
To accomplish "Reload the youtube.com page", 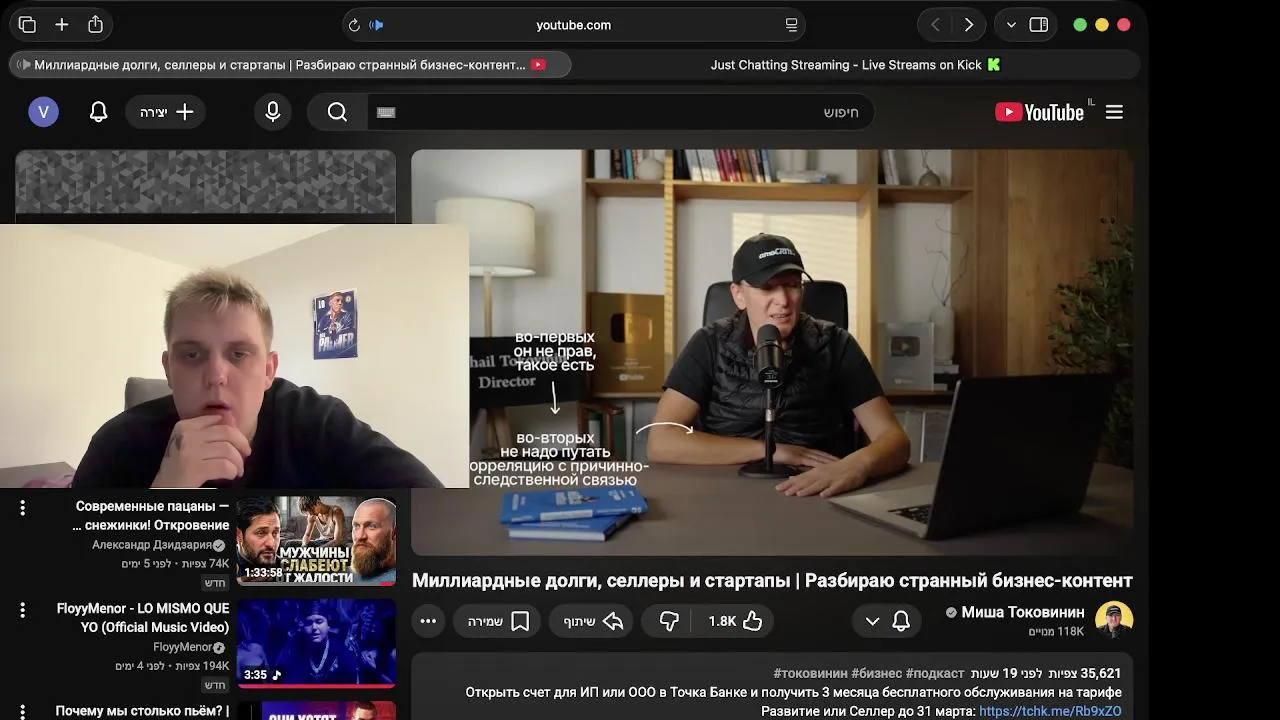I will [354, 25].
